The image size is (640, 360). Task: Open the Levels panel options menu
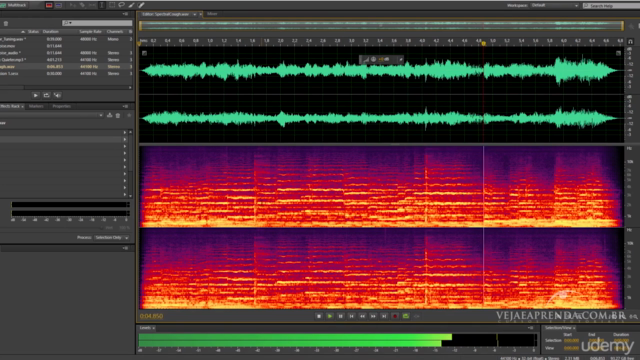531,328
